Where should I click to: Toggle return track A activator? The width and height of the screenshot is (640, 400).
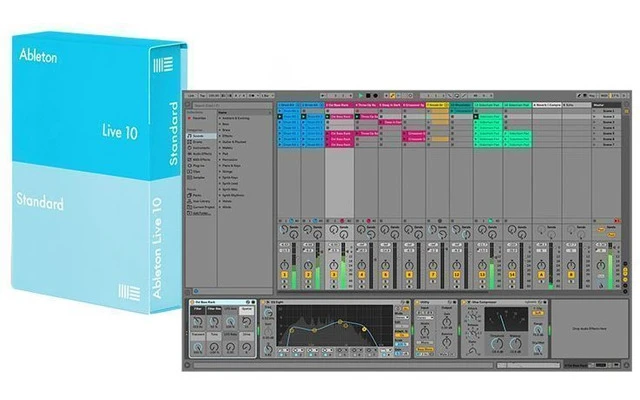541,275
